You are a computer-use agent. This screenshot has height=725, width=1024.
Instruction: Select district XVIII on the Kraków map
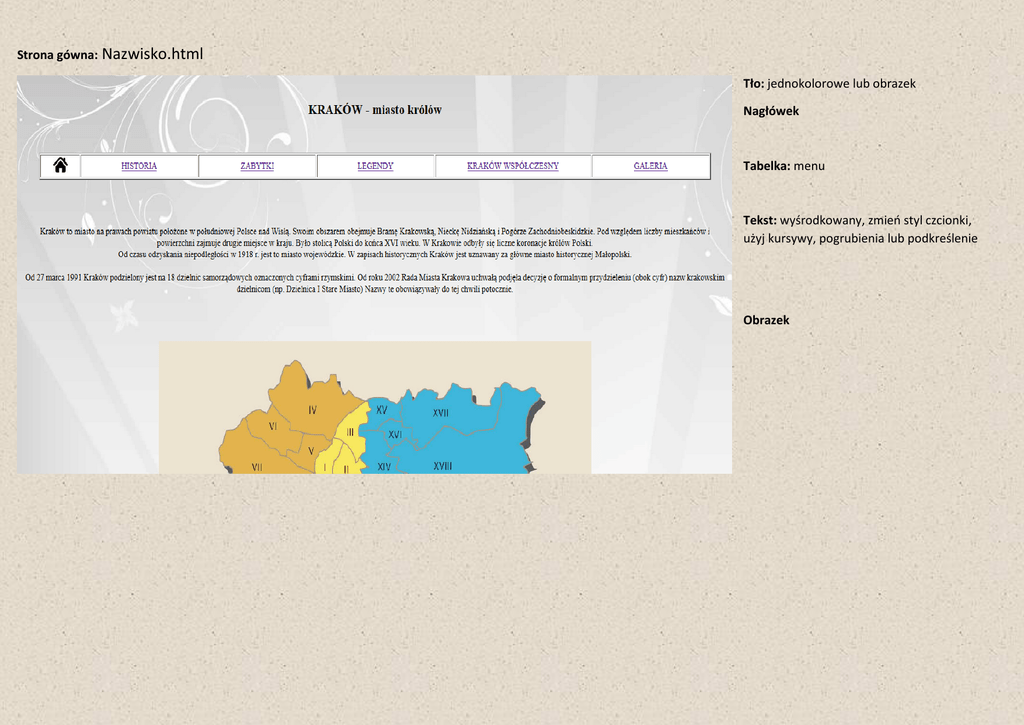(x=442, y=465)
